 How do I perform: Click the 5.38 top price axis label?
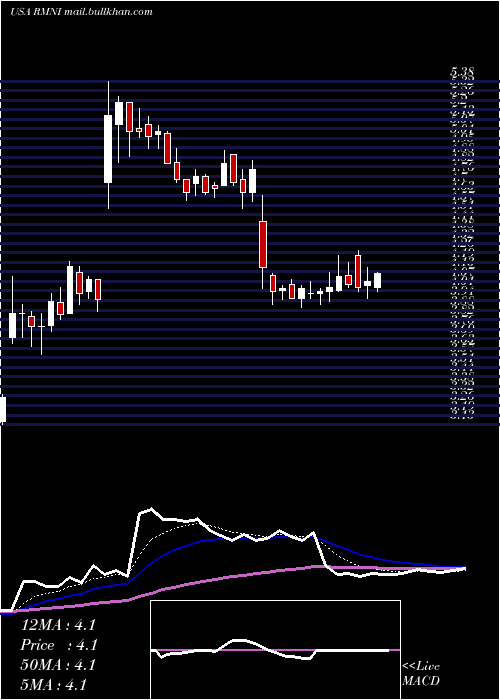[462, 71]
